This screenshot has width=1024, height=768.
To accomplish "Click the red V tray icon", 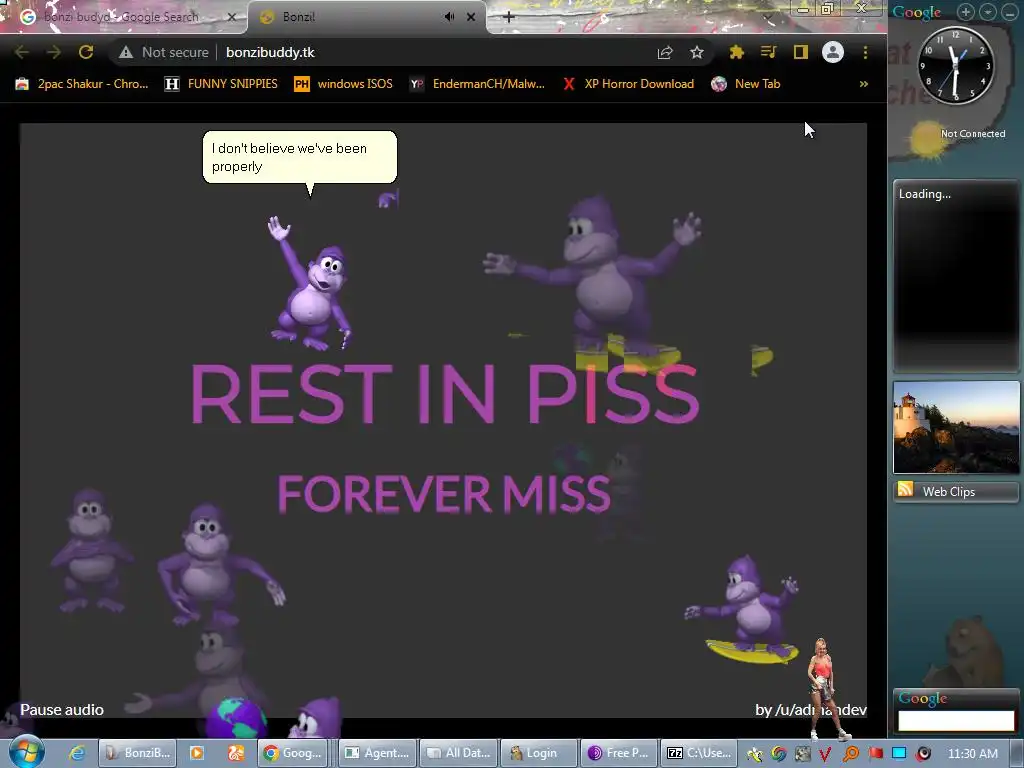I will pos(825,754).
